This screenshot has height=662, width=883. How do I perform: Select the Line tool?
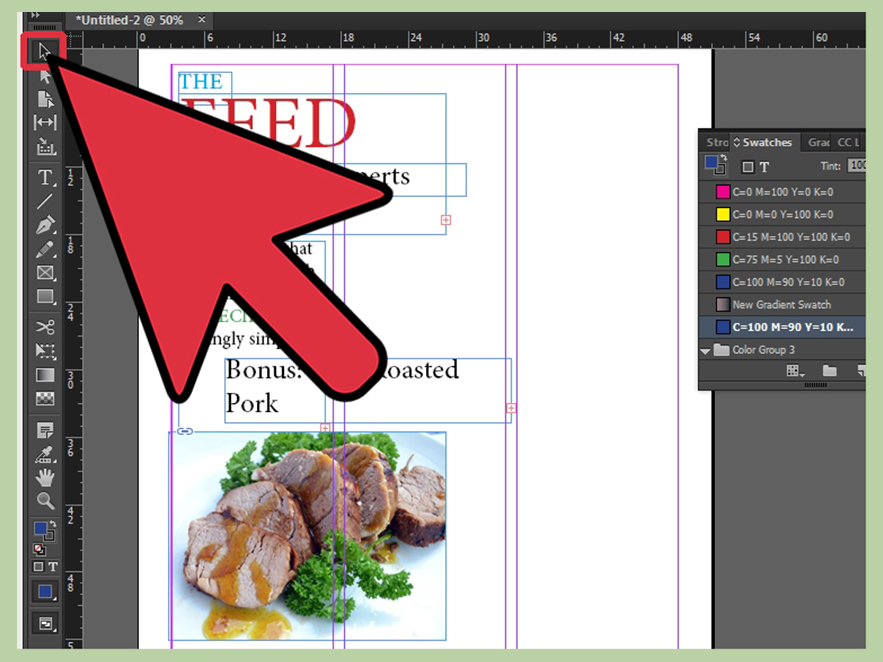tap(45, 201)
